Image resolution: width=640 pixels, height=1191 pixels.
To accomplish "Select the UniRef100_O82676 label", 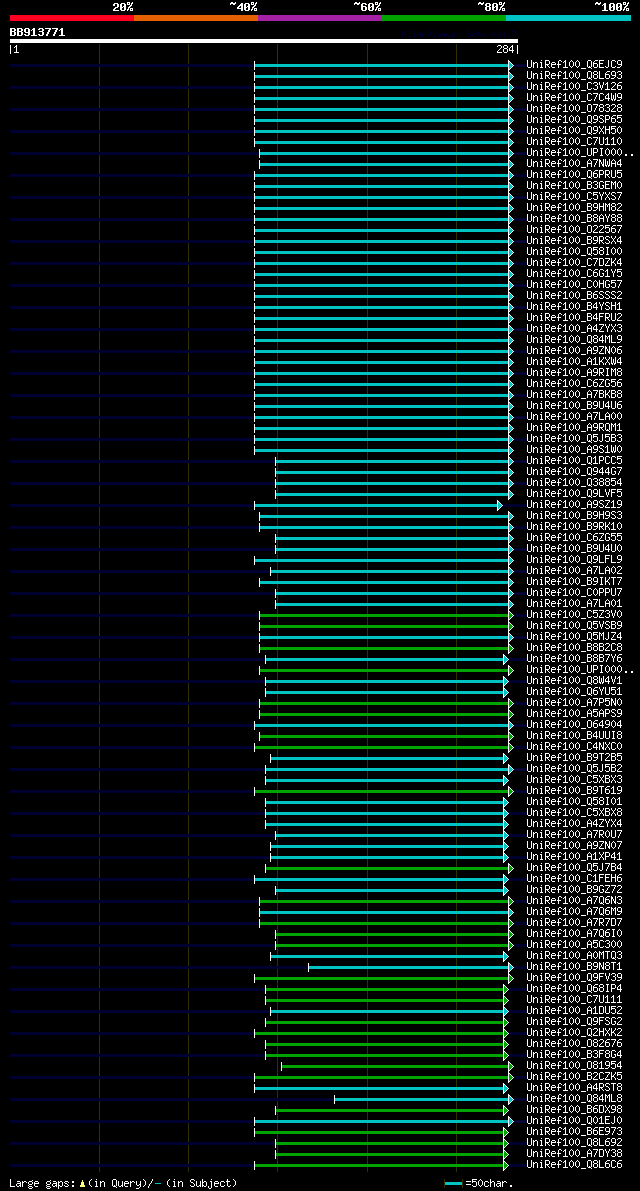I will [x=574, y=1044].
